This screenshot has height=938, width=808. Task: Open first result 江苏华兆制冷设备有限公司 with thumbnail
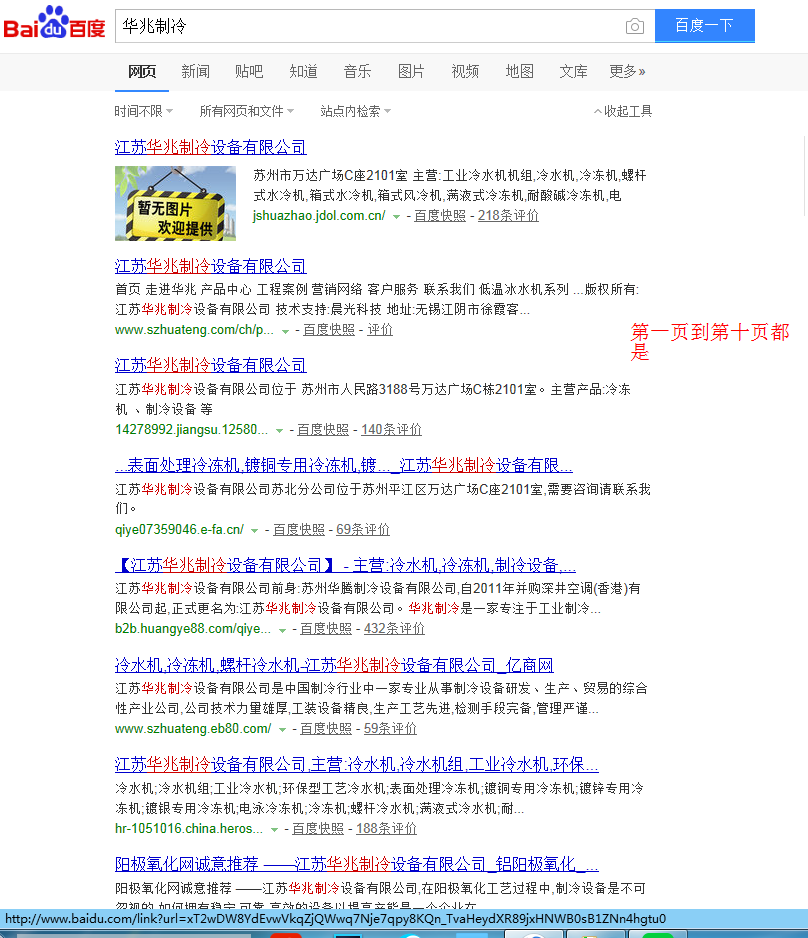[x=211, y=147]
